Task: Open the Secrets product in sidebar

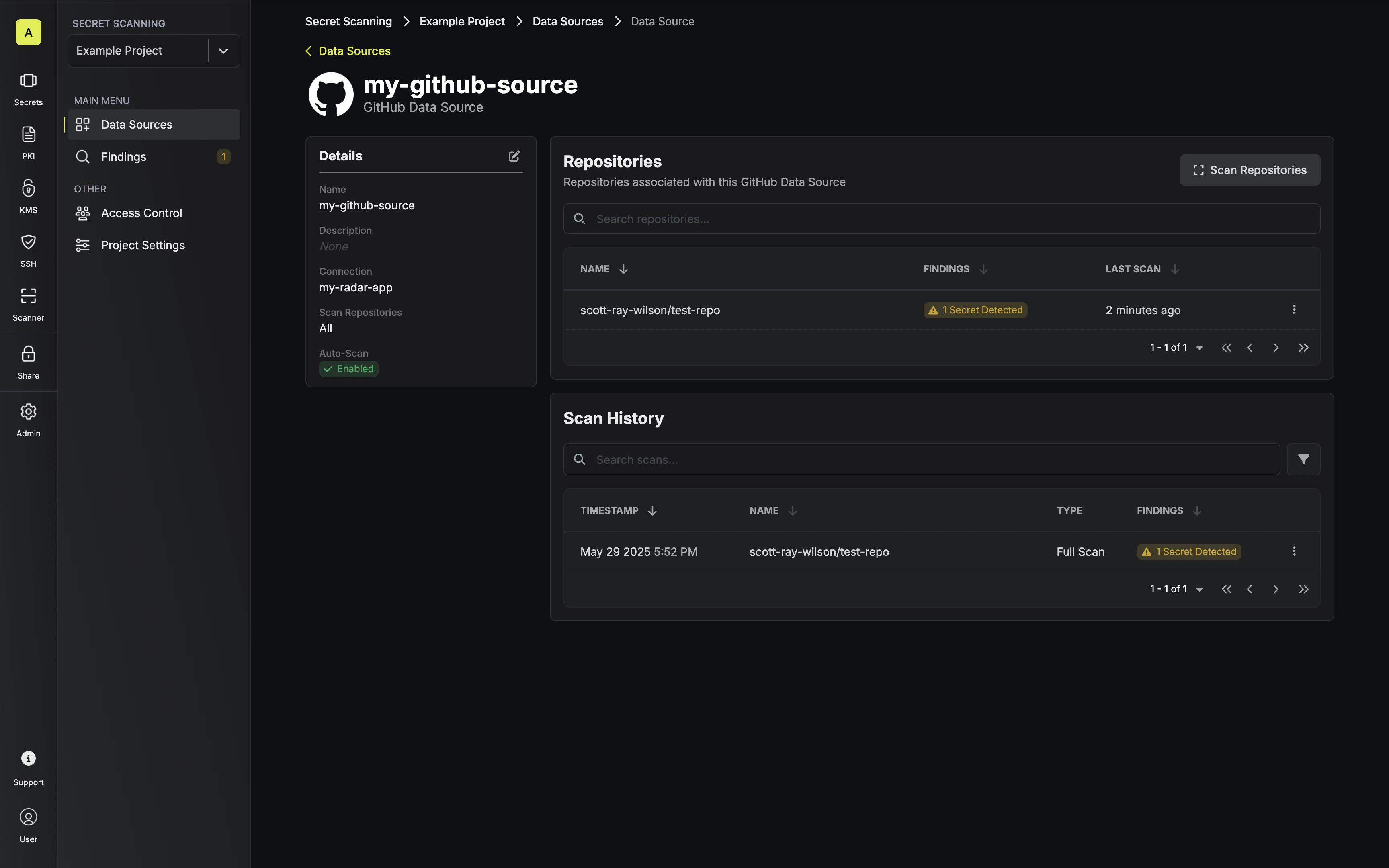Action: pyautogui.click(x=28, y=90)
